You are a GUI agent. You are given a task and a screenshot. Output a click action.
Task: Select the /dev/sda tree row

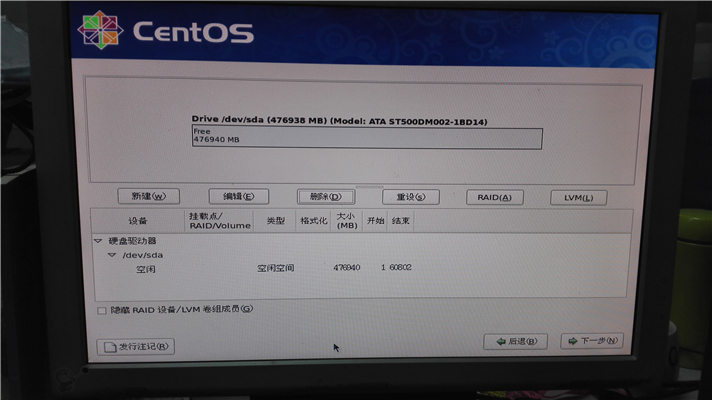click(361, 255)
